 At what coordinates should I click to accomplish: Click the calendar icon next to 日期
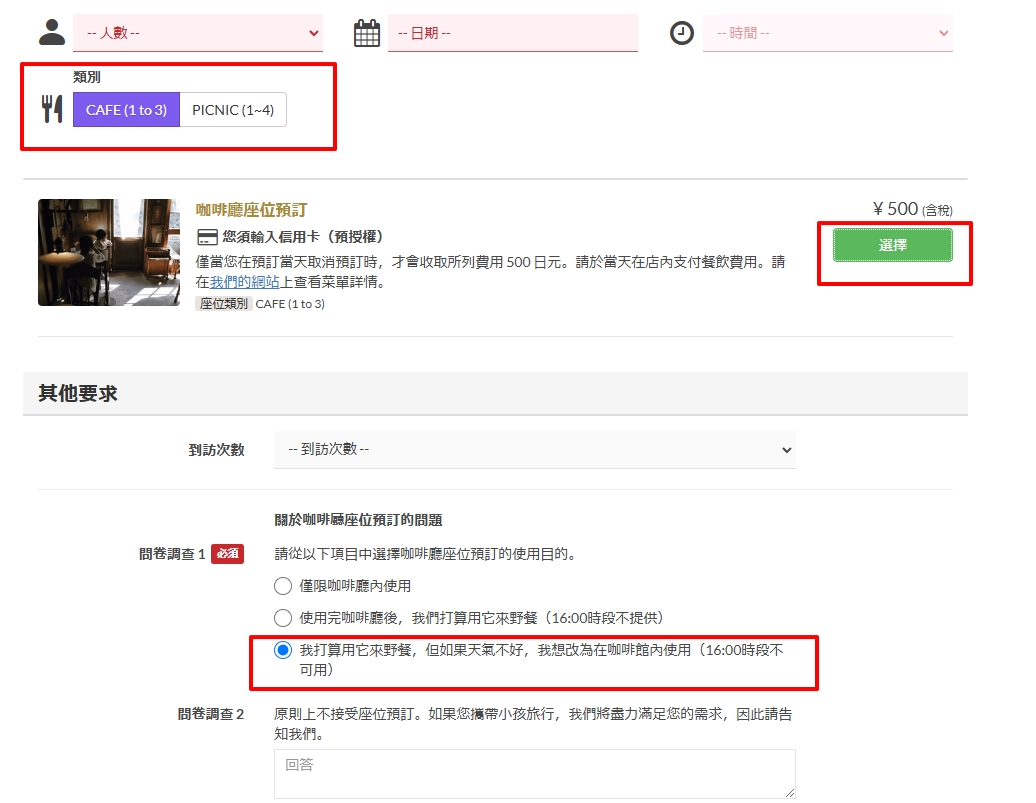tap(367, 33)
